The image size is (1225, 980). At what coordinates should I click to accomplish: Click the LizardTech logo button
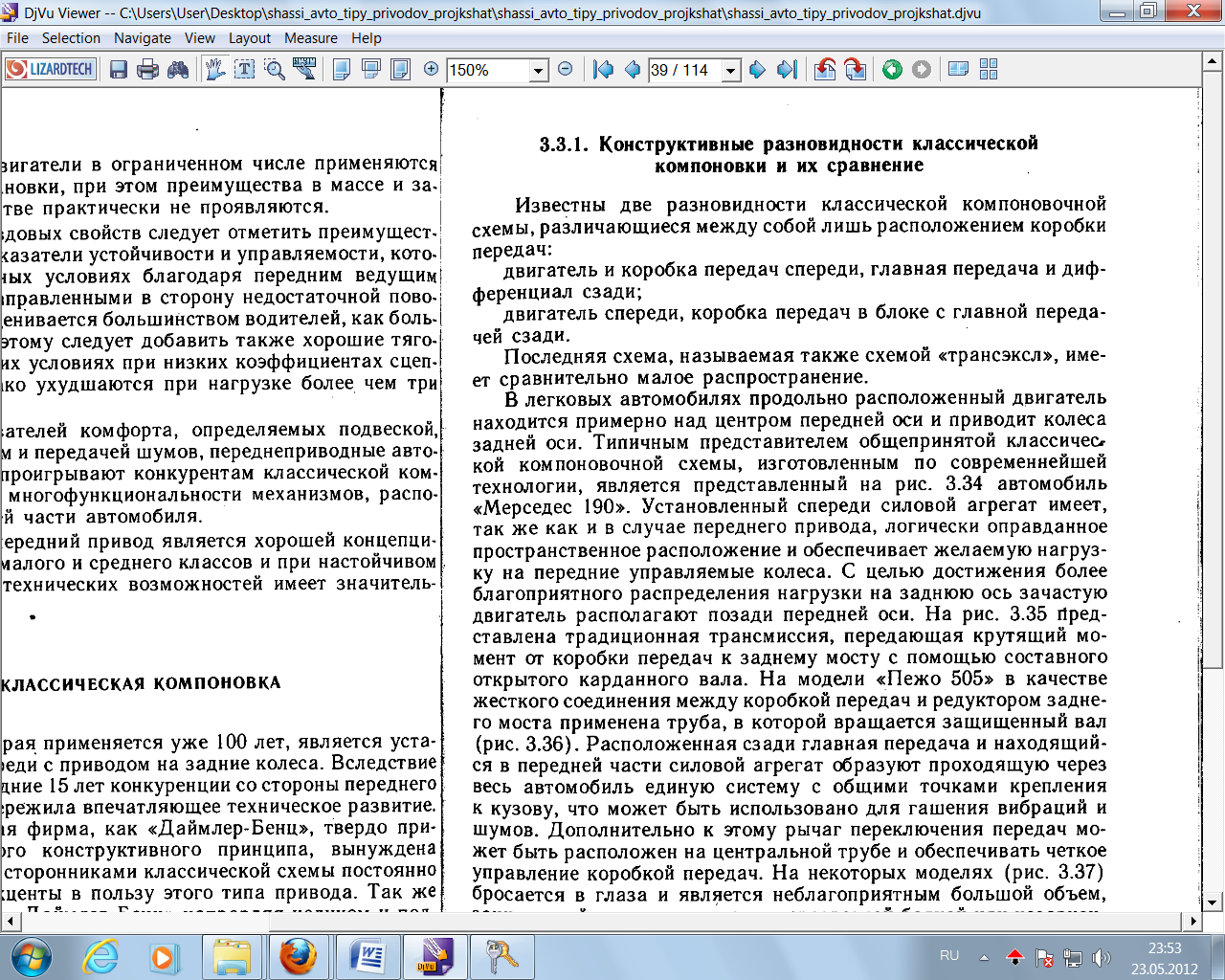pyautogui.click(x=51, y=70)
